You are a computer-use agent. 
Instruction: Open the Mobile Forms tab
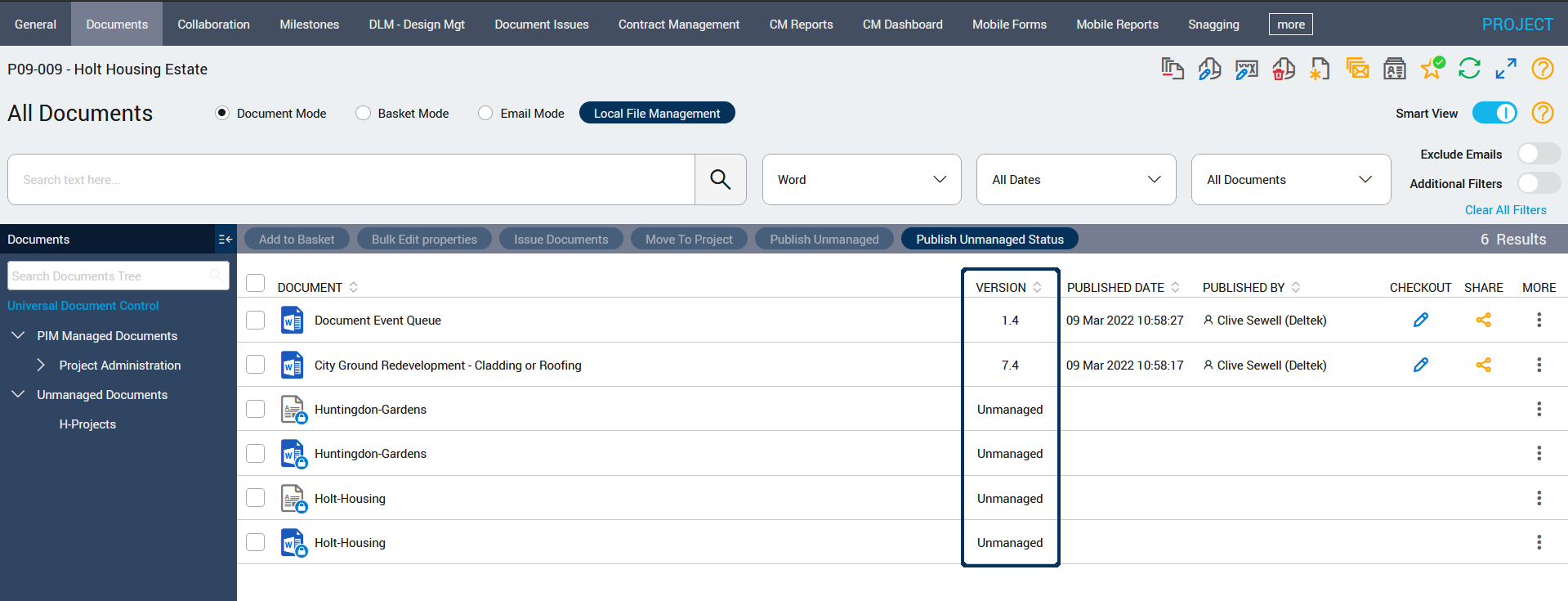pos(1009,25)
